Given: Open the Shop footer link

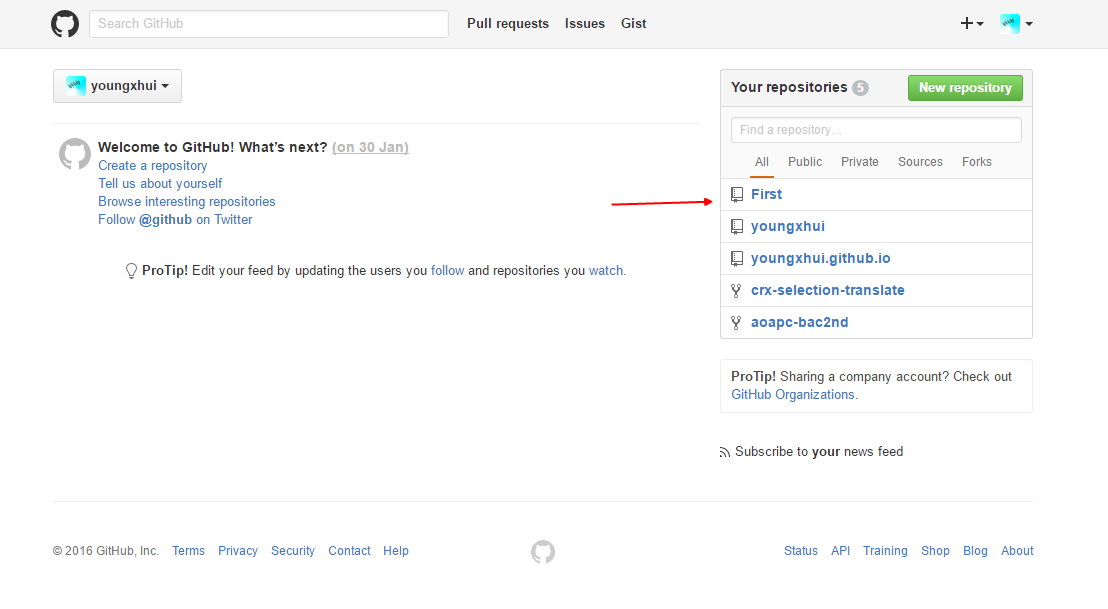Looking at the screenshot, I should coord(935,551).
